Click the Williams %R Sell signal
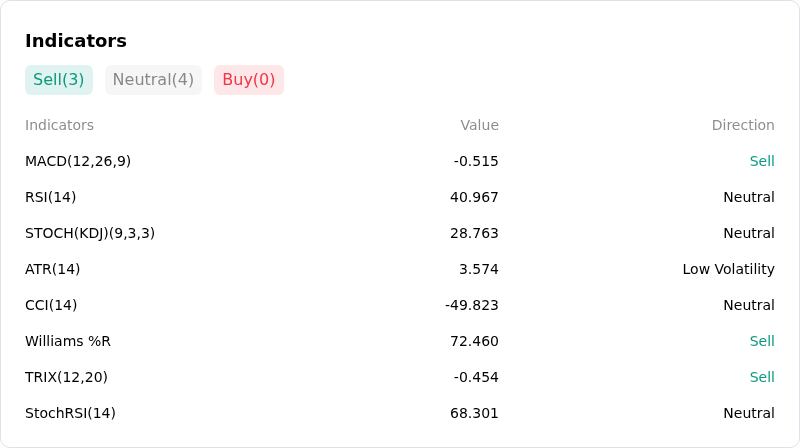This screenshot has height=448, width=800. point(762,341)
